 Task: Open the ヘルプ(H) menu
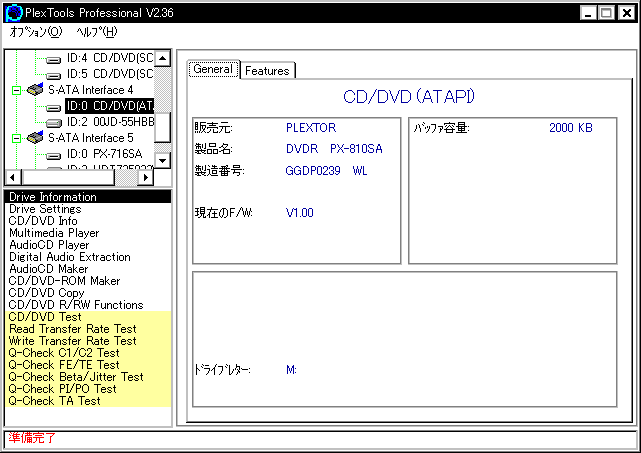pos(97,32)
